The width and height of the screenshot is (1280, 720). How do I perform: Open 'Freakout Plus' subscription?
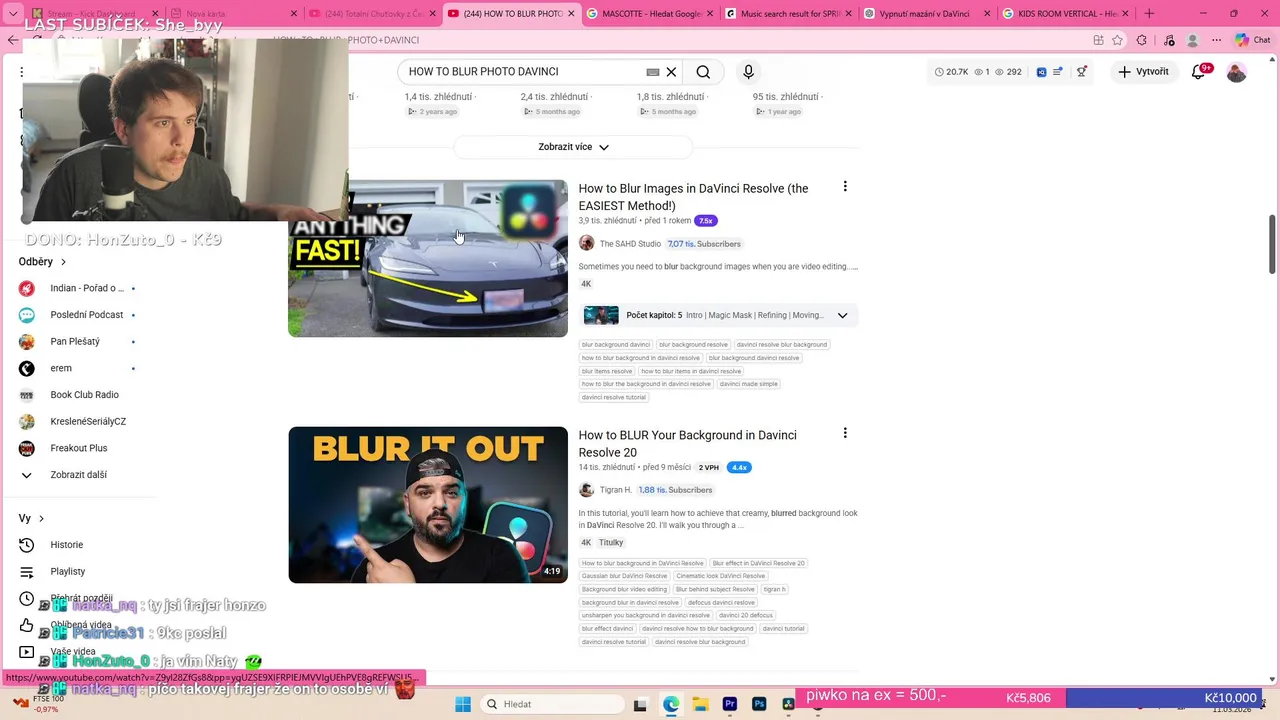coord(78,448)
